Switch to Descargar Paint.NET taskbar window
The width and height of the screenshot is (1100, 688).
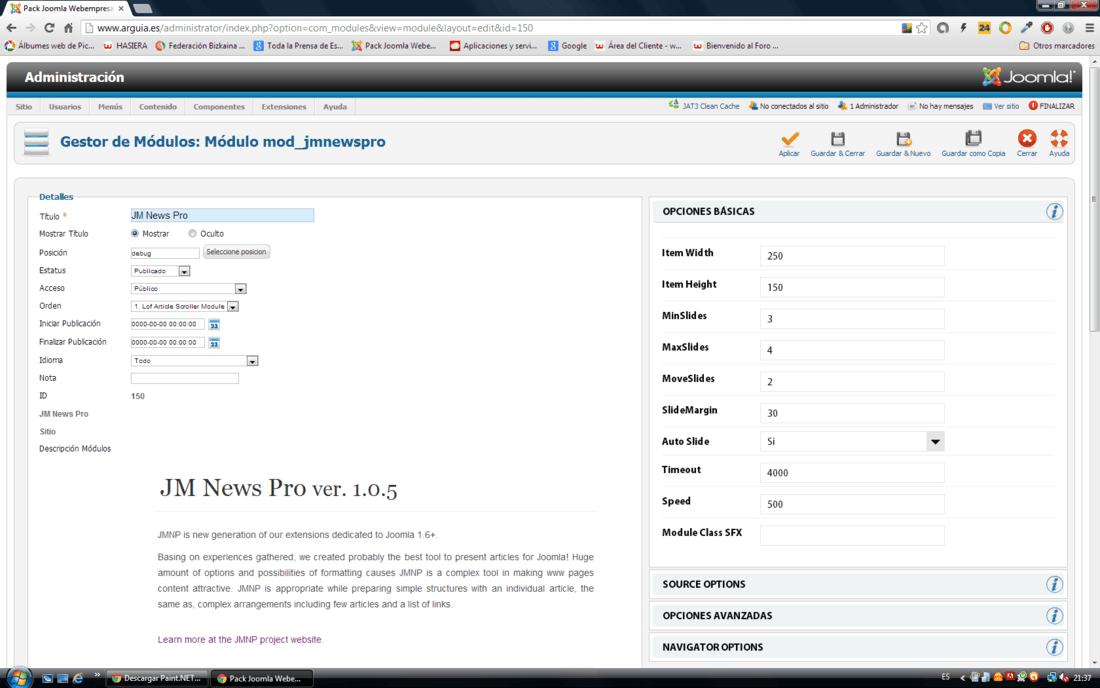click(x=158, y=678)
